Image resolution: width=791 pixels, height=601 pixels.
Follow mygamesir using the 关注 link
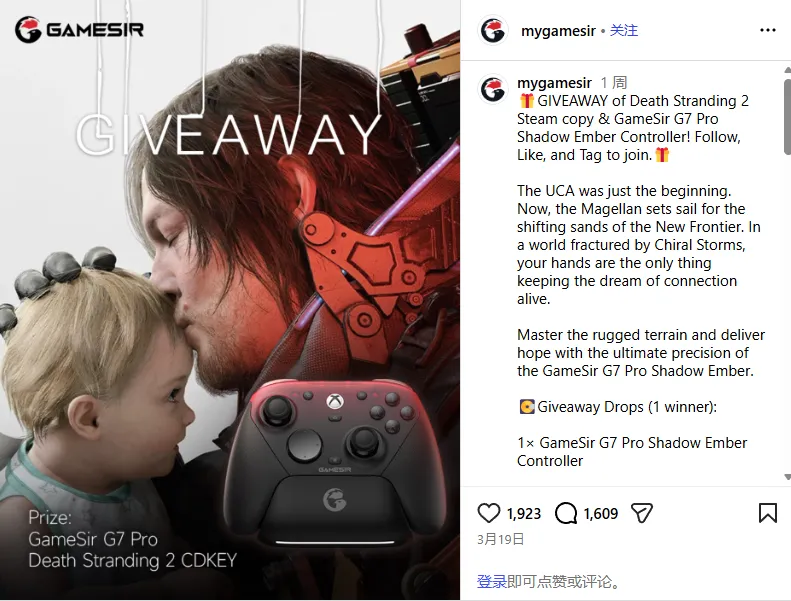(x=624, y=30)
